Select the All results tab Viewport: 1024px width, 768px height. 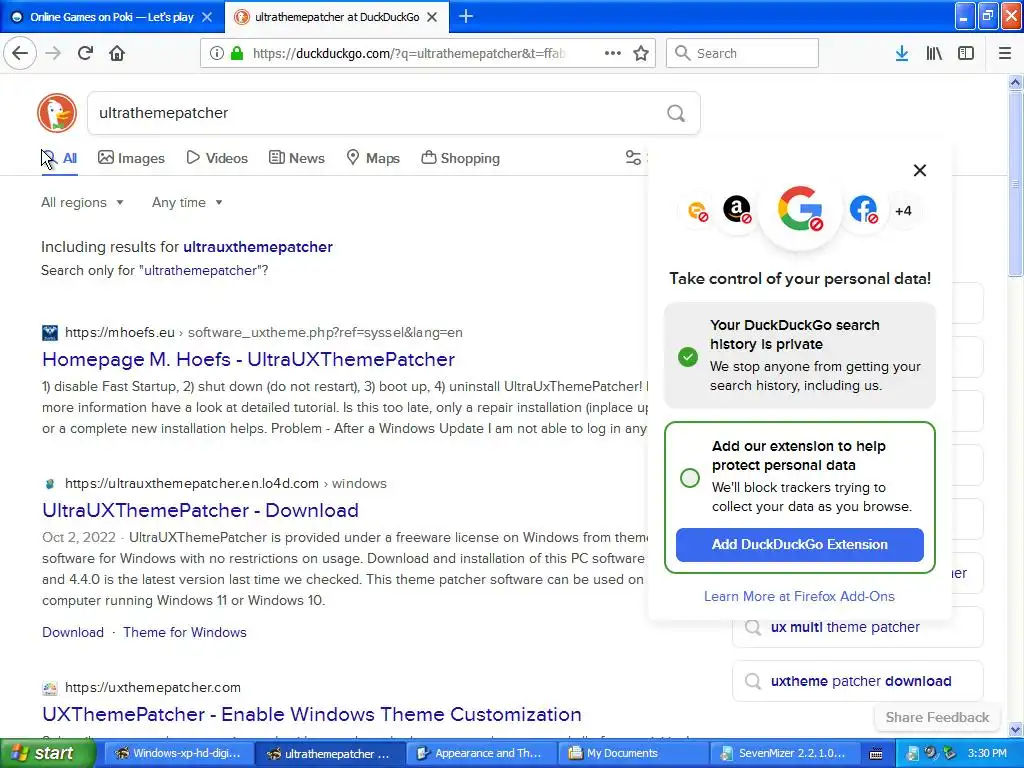tap(60, 158)
